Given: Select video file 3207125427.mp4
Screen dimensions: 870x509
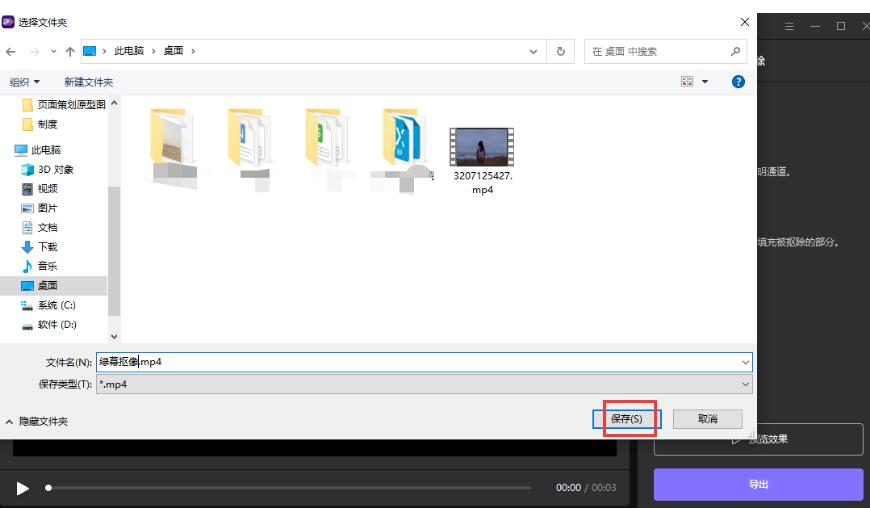Looking at the screenshot, I should pyautogui.click(x=482, y=161).
